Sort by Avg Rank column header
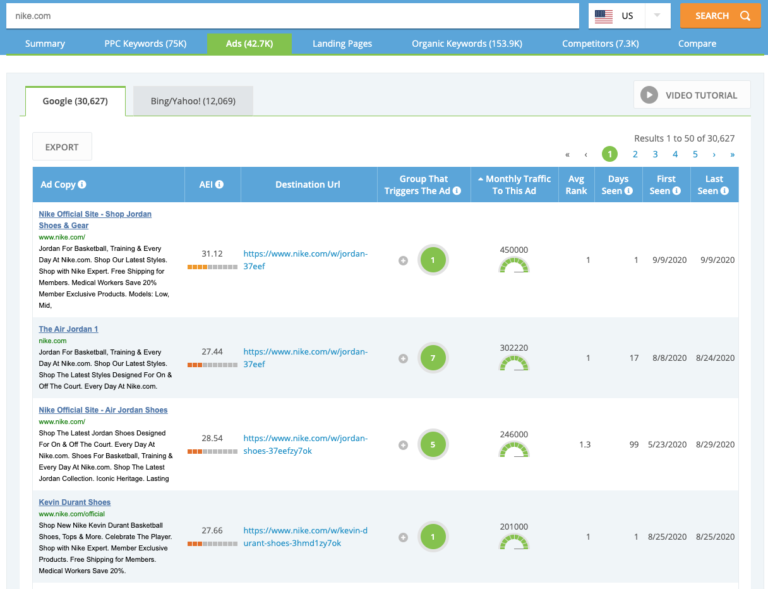Image resolution: width=768 pixels, height=589 pixels. click(x=576, y=185)
